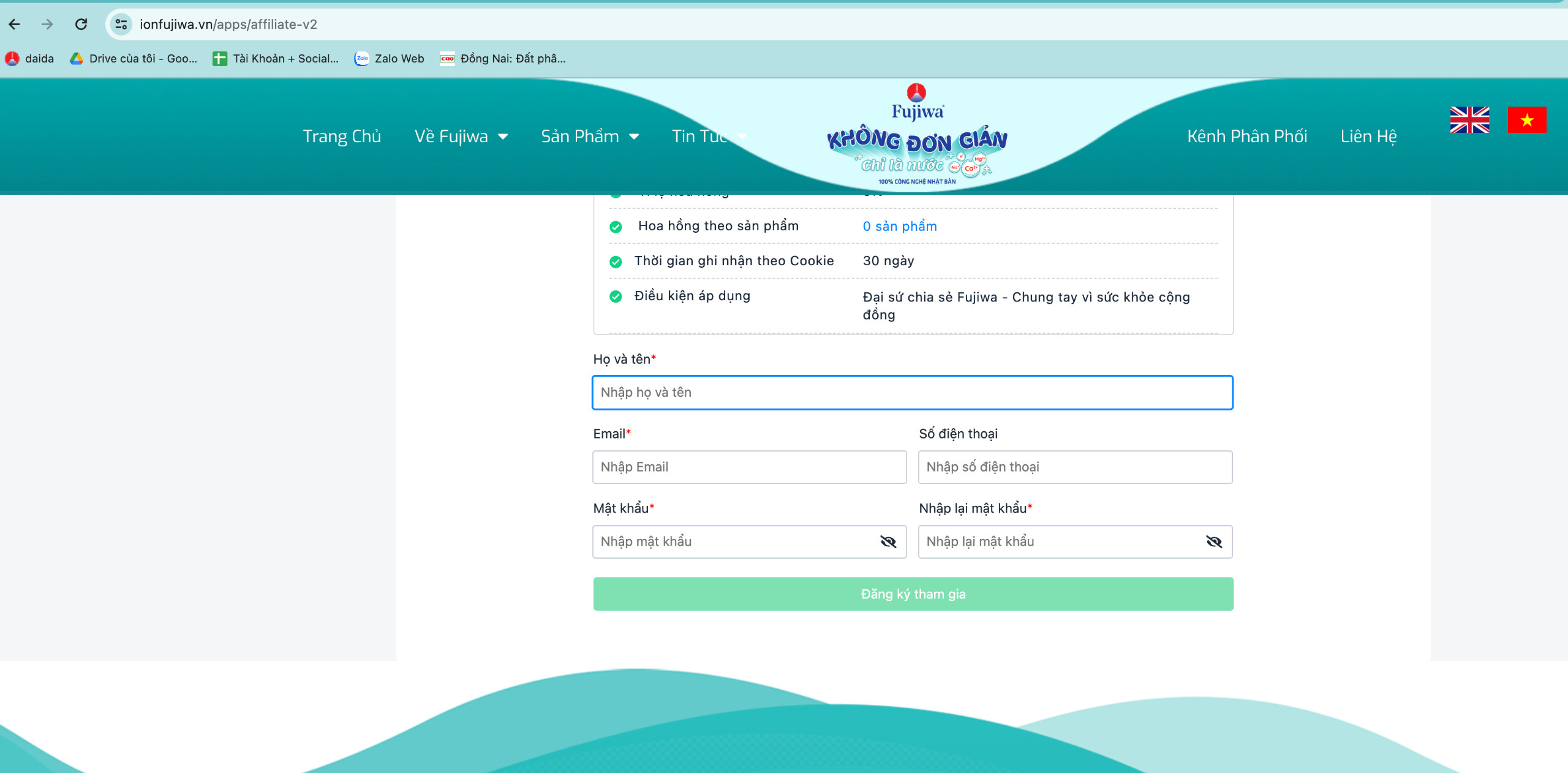Toggle visibility in Mật khẩu field

click(888, 541)
